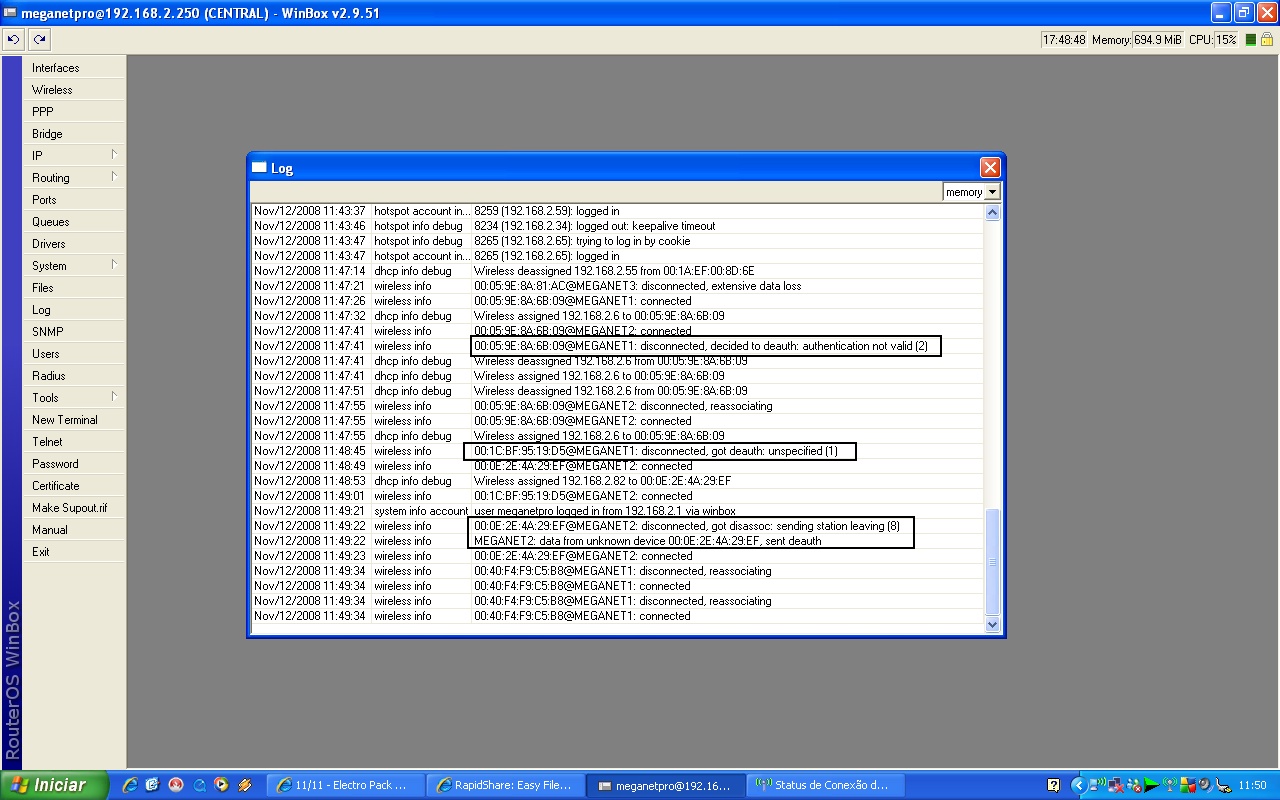Viewport: 1280px width, 800px height.
Task: Open the Iniciar start menu
Action: [54, 785]
